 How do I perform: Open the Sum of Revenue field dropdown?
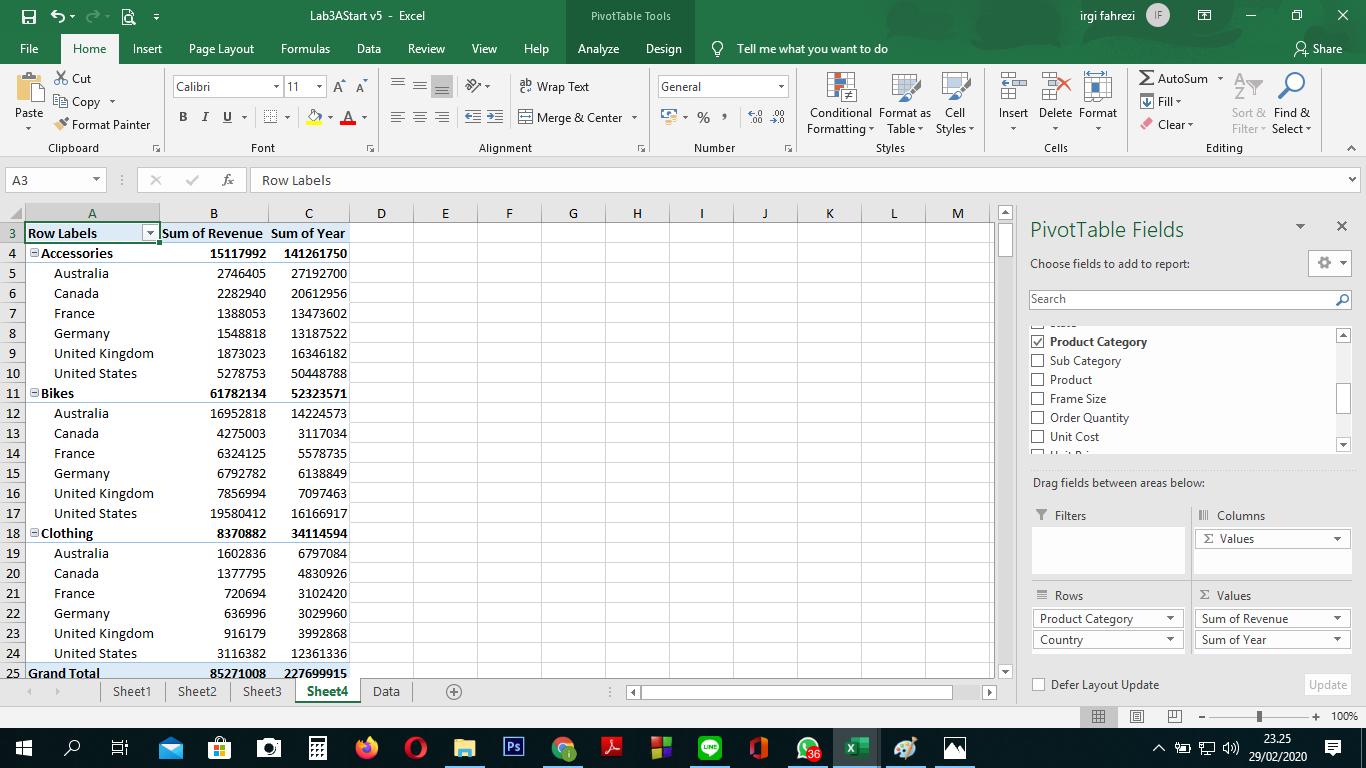(x=1338, y=619)
